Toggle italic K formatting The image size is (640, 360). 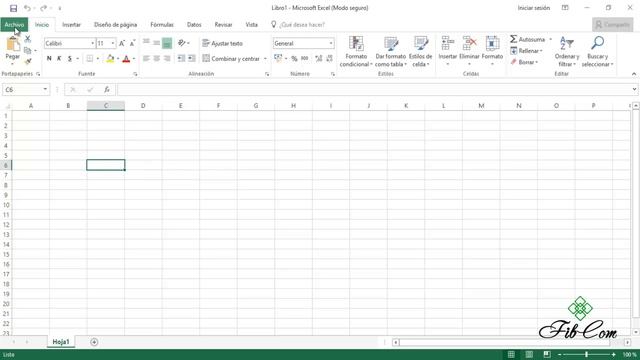[x=59, y=59]
